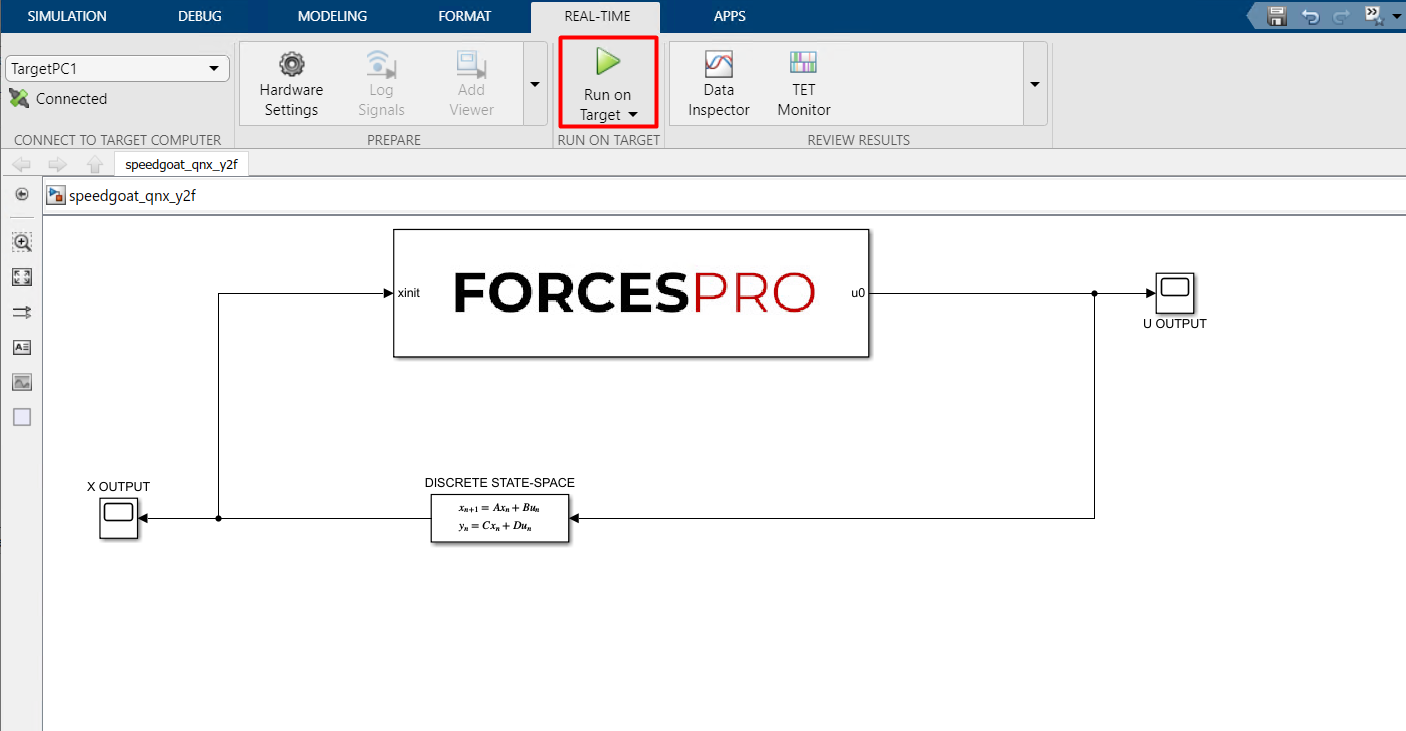Select the Zoom tool in the canvas palette
This screenshot has height=731, width=1406.
(22, 242)
